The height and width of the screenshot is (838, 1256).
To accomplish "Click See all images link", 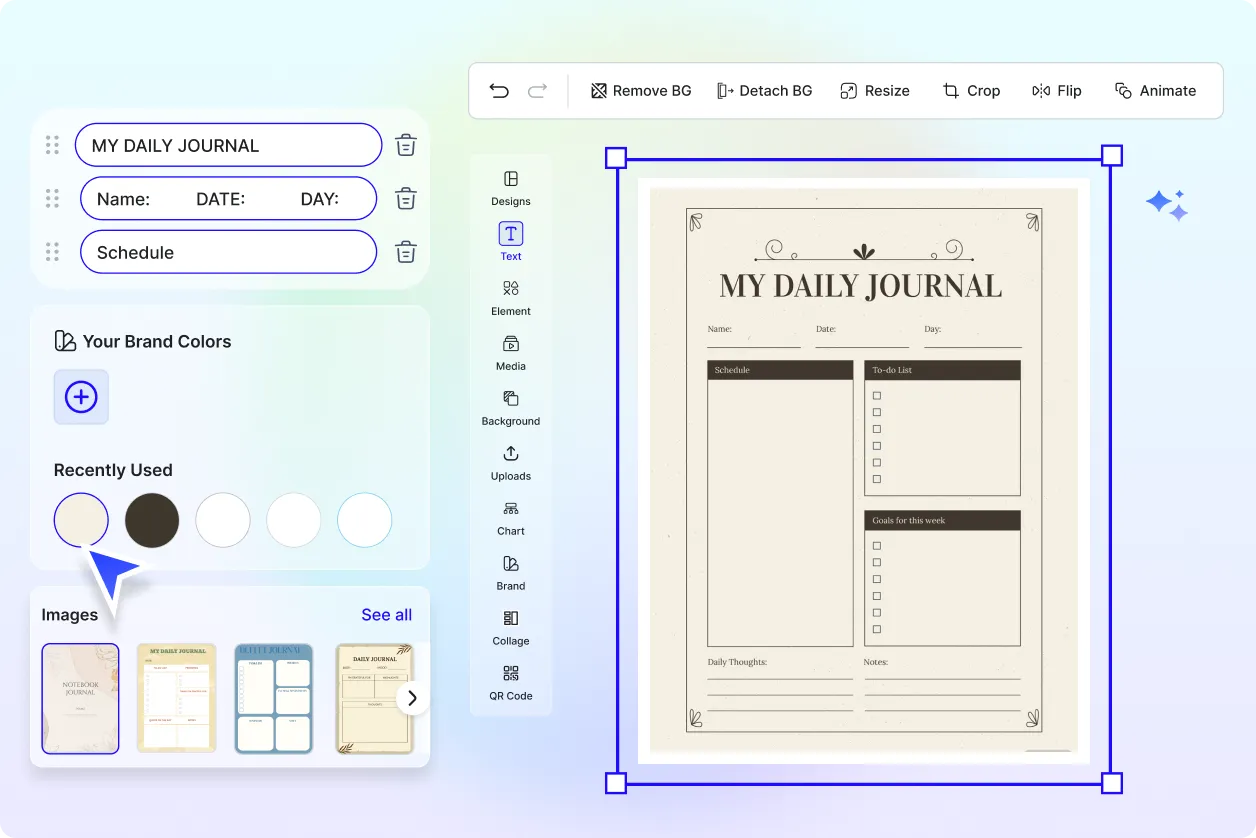I will 386,615.
